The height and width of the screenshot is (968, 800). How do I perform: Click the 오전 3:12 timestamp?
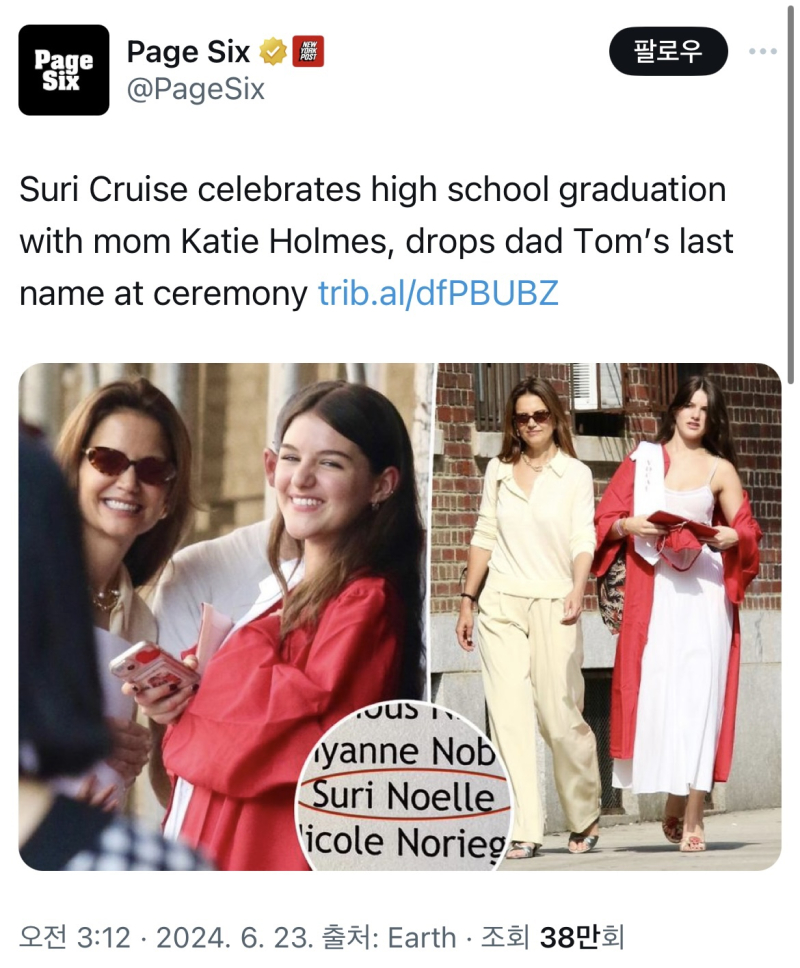pos(75,938)
